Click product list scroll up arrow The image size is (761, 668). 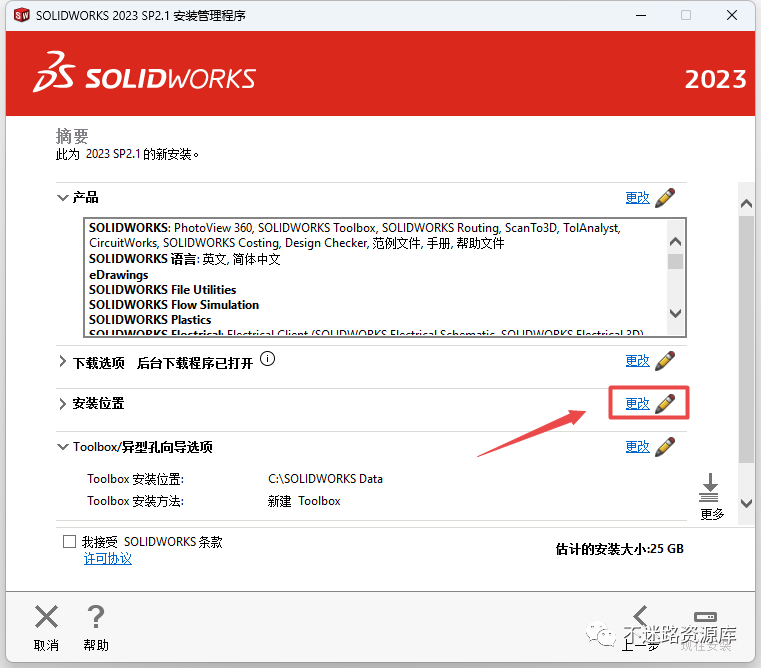point(675,241)
